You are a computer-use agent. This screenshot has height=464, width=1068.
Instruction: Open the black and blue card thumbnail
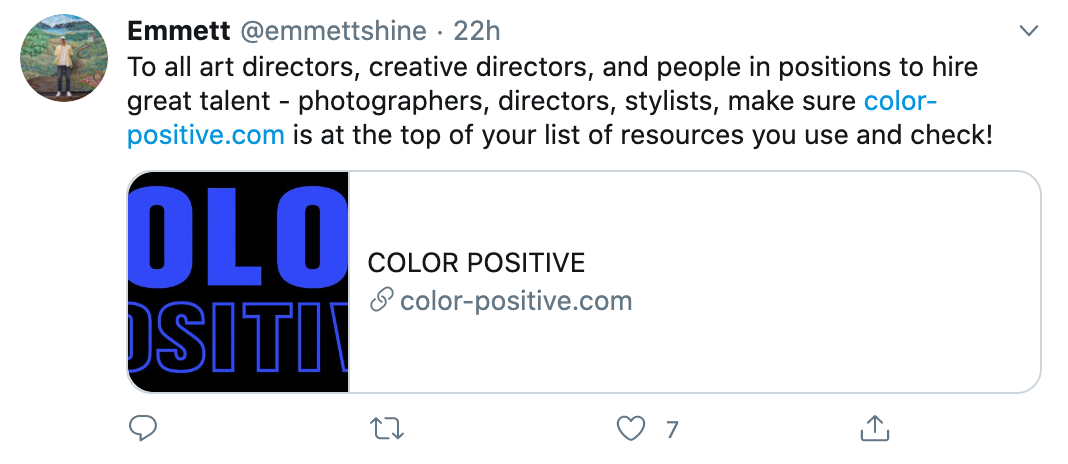click(x=238, y=282)
